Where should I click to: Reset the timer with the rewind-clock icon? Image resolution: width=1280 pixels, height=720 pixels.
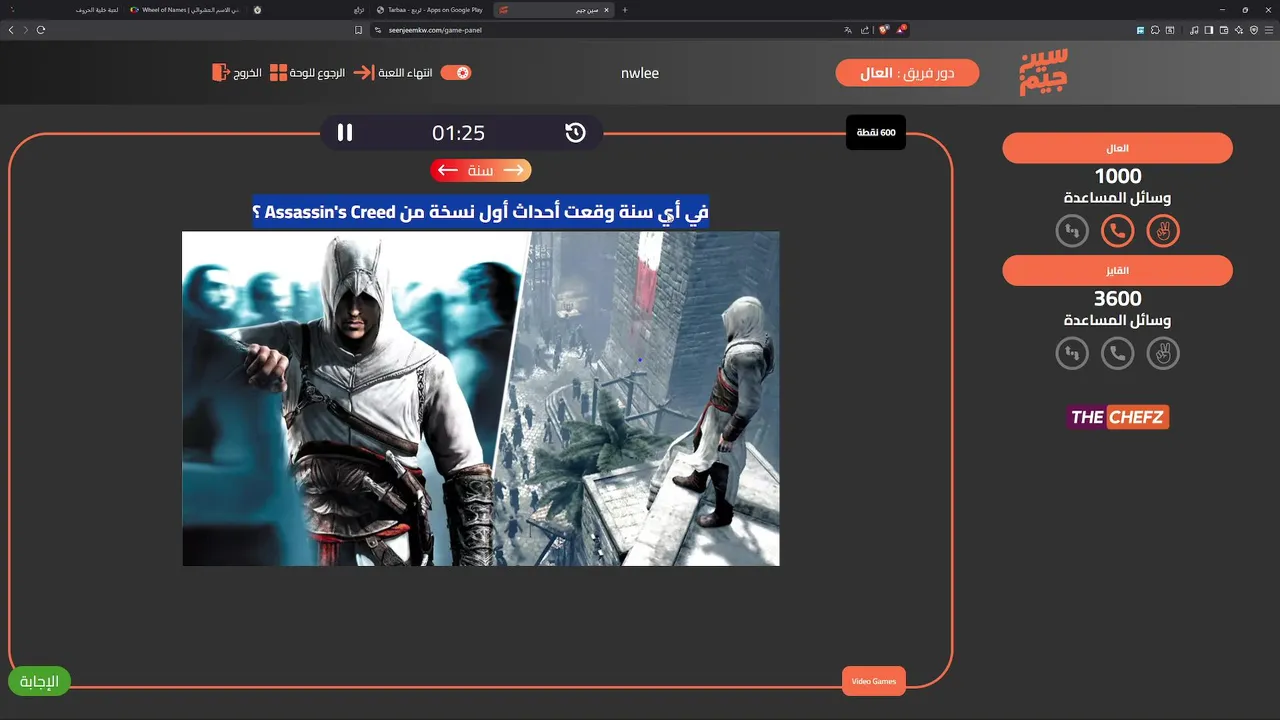pos(575,132)
